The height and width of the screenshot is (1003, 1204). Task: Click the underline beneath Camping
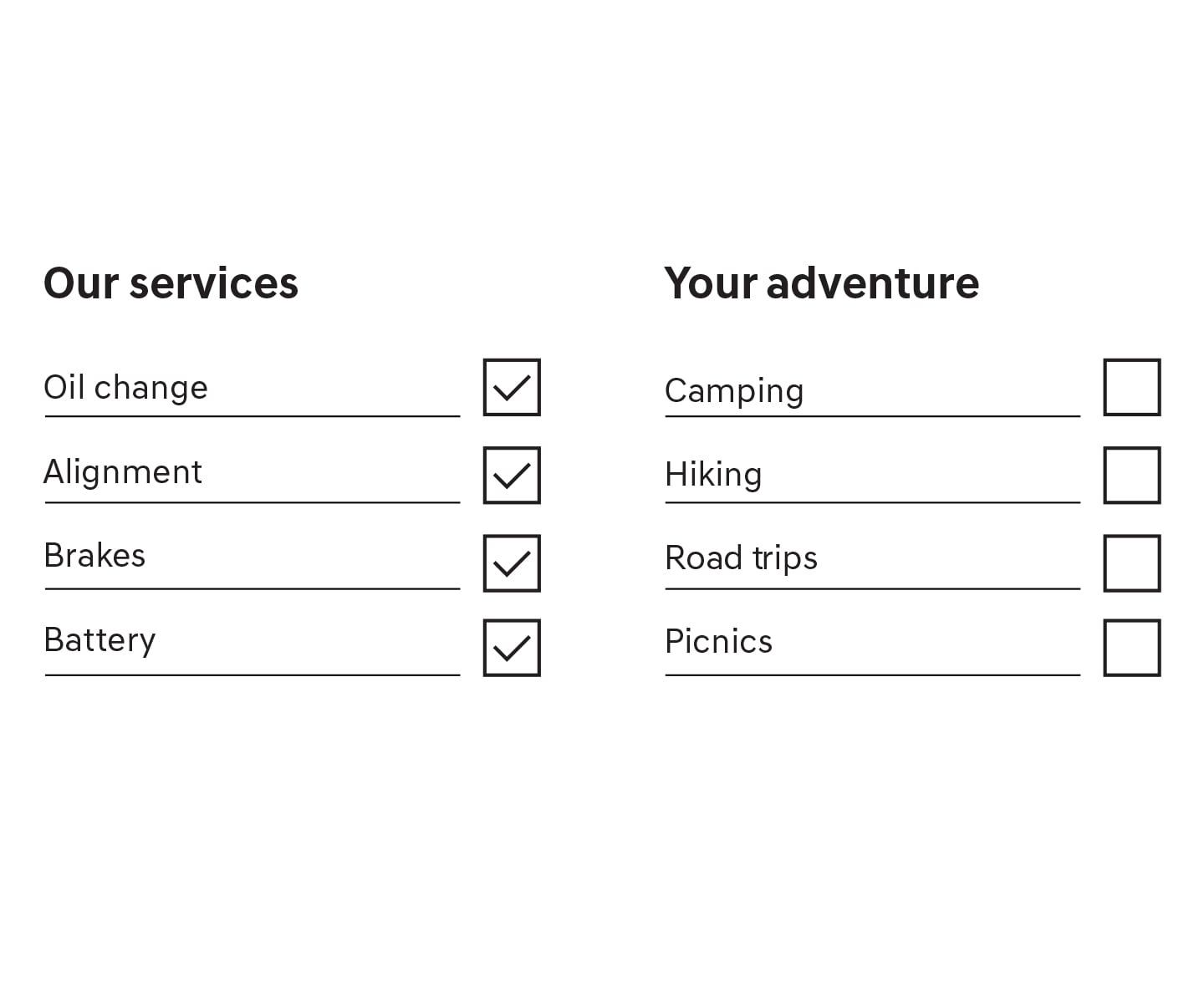coord(873,415)
